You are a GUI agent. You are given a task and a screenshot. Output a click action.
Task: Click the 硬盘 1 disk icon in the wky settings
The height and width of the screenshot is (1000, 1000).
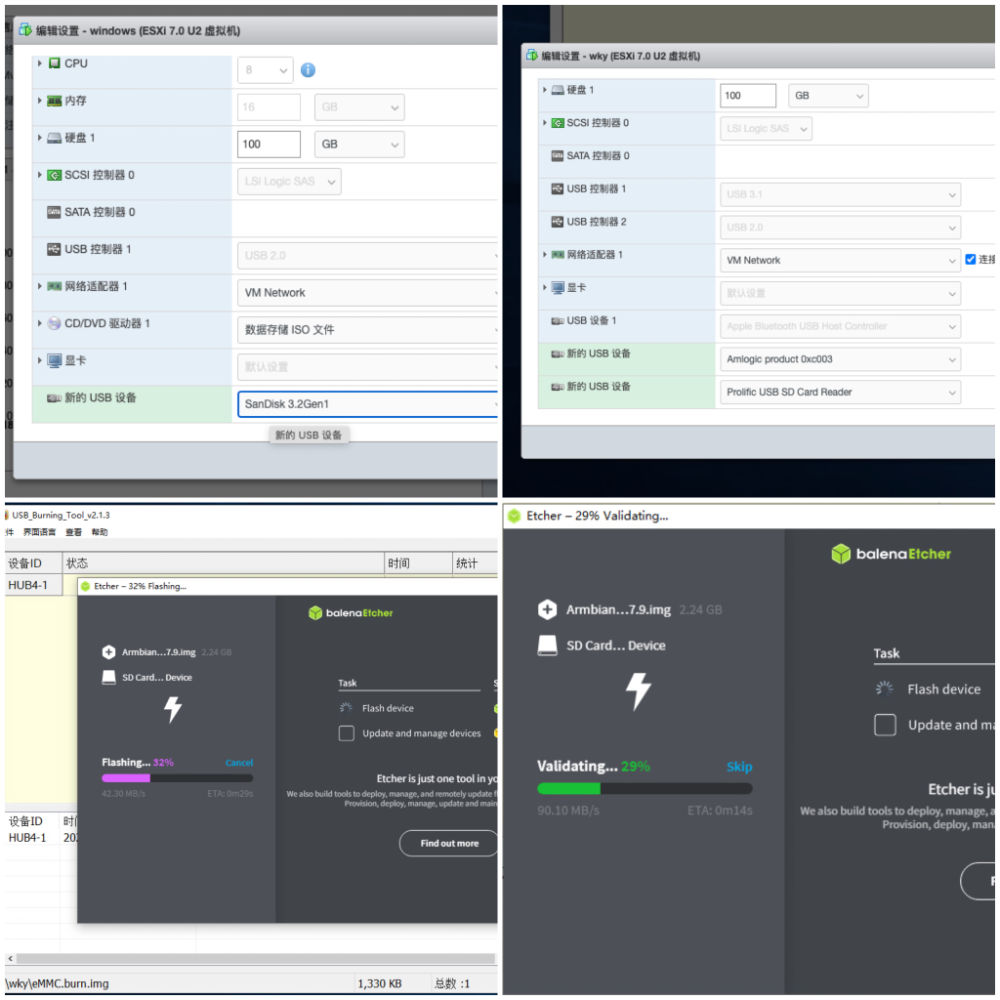pos(557,90)
